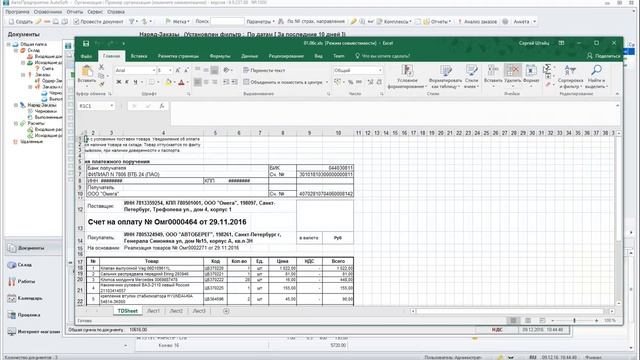Screen dimensions: 640x360
Task: Decrease font size with the small A icon
Action: (186, 70)
